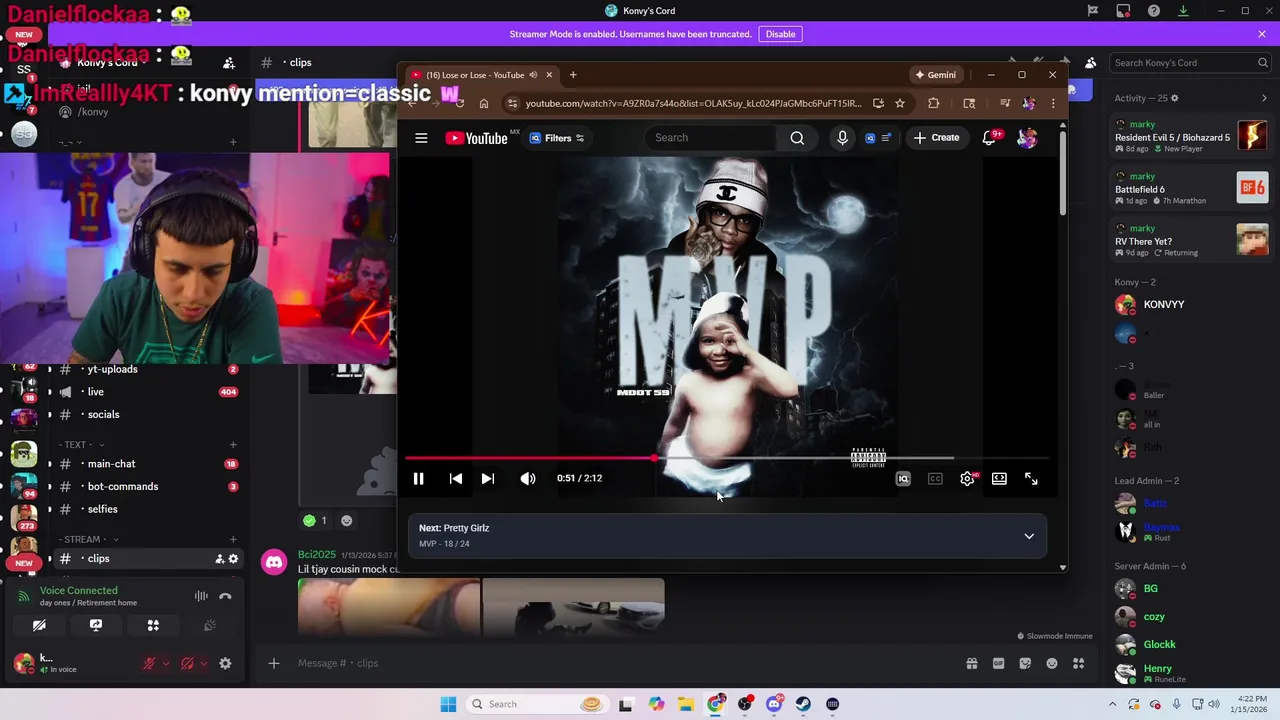Image resolution: width=1280 pixels, height=720 pixels.
Task: Open YouTube notifications bell
Action: 989,138
